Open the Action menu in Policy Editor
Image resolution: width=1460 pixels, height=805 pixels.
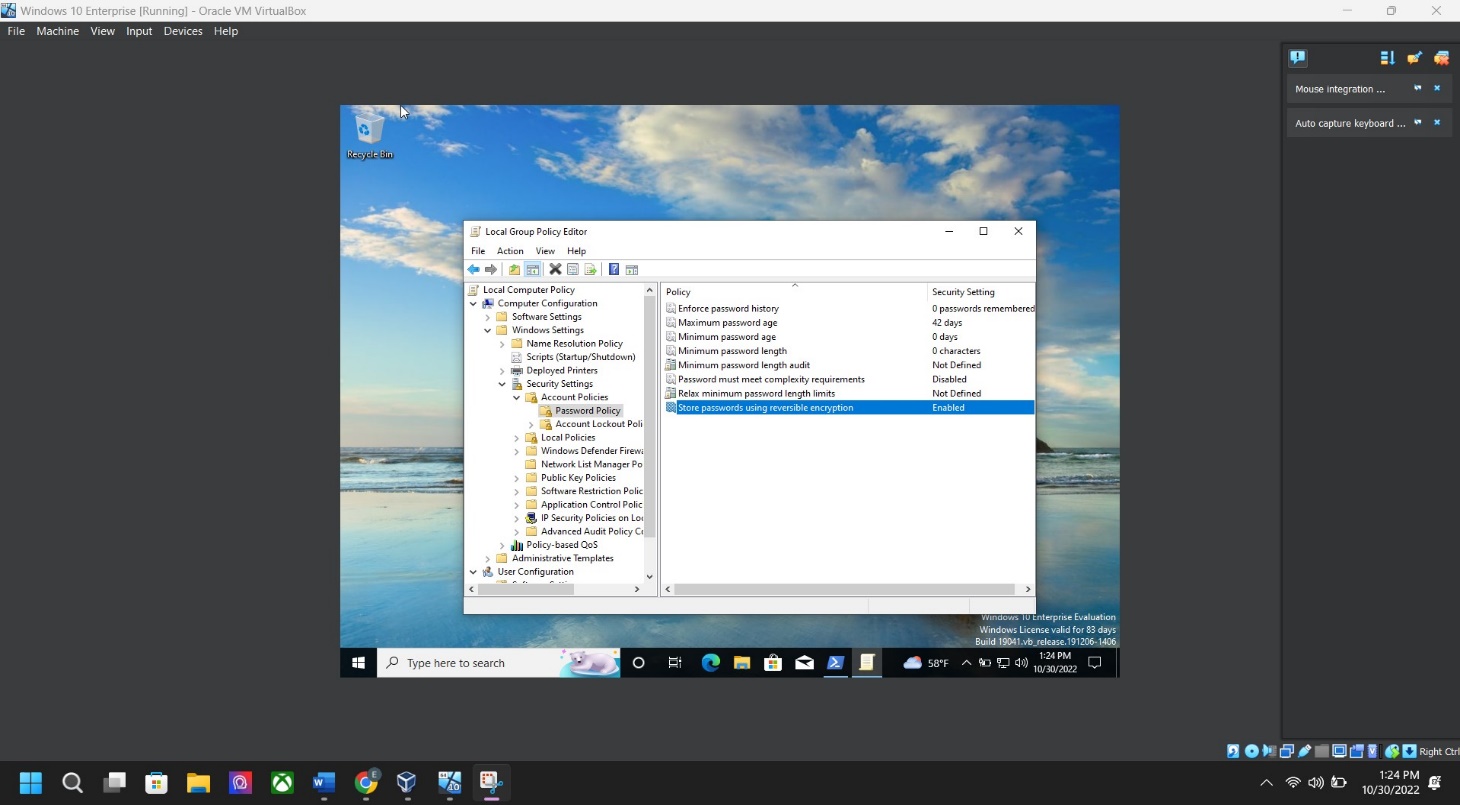point(510,251)
